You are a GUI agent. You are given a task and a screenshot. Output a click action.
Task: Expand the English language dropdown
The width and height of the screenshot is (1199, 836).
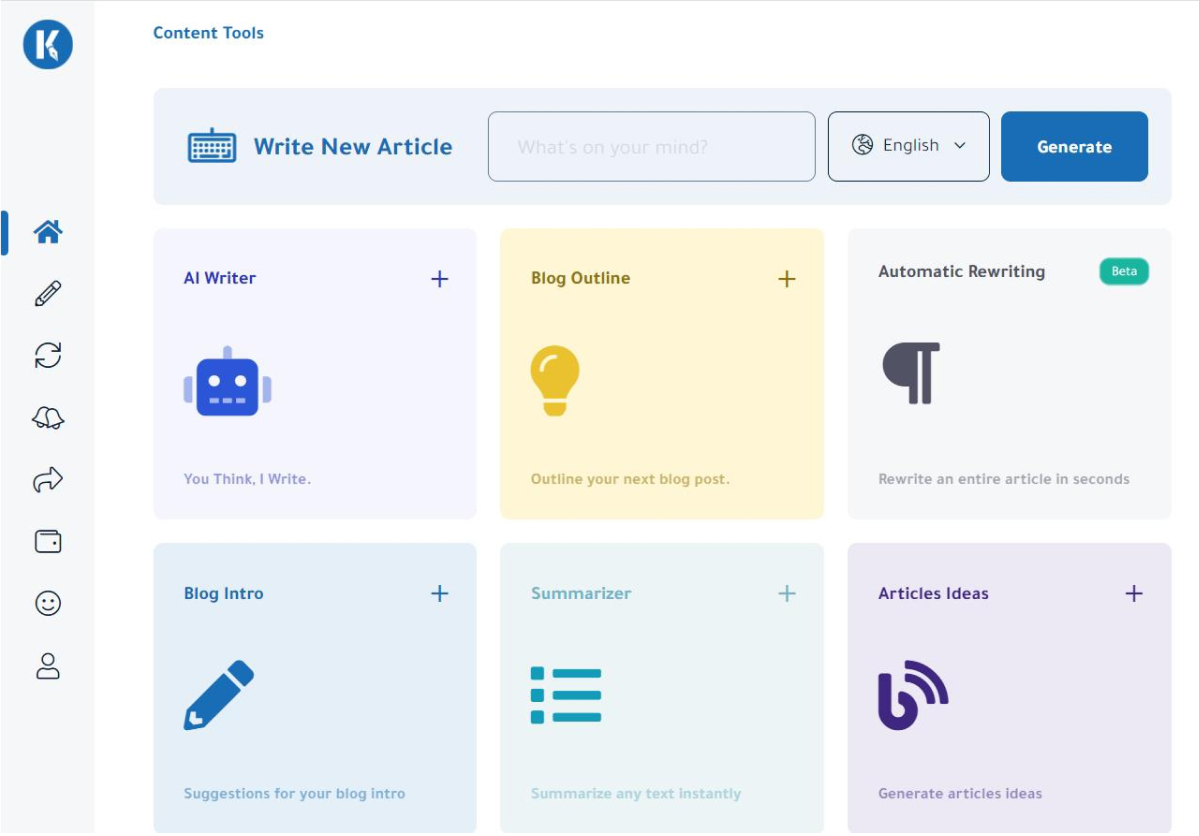click(x=908, y=146)
